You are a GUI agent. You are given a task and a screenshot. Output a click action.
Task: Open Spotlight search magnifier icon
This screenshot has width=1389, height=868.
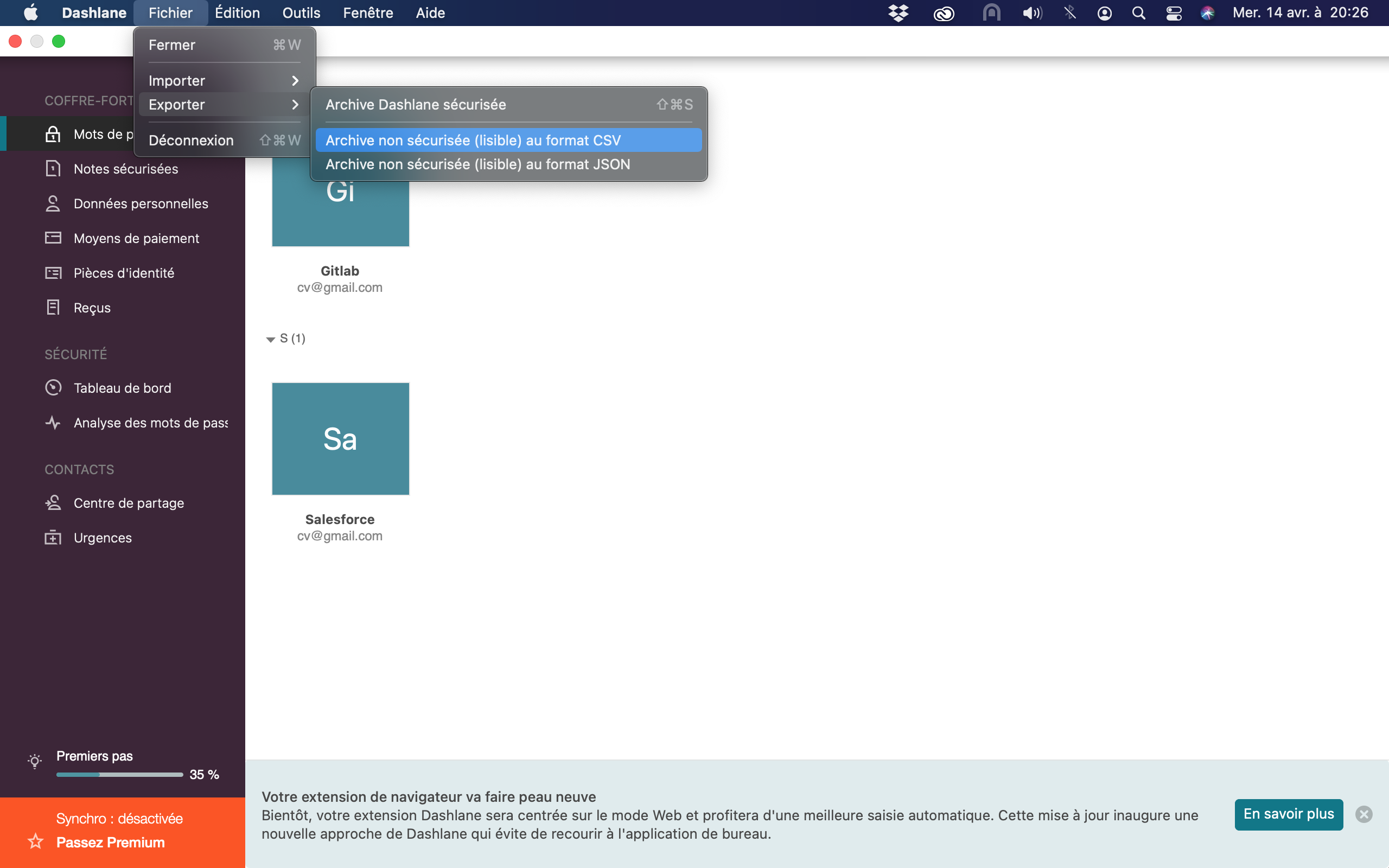[x=1139, y=12]
